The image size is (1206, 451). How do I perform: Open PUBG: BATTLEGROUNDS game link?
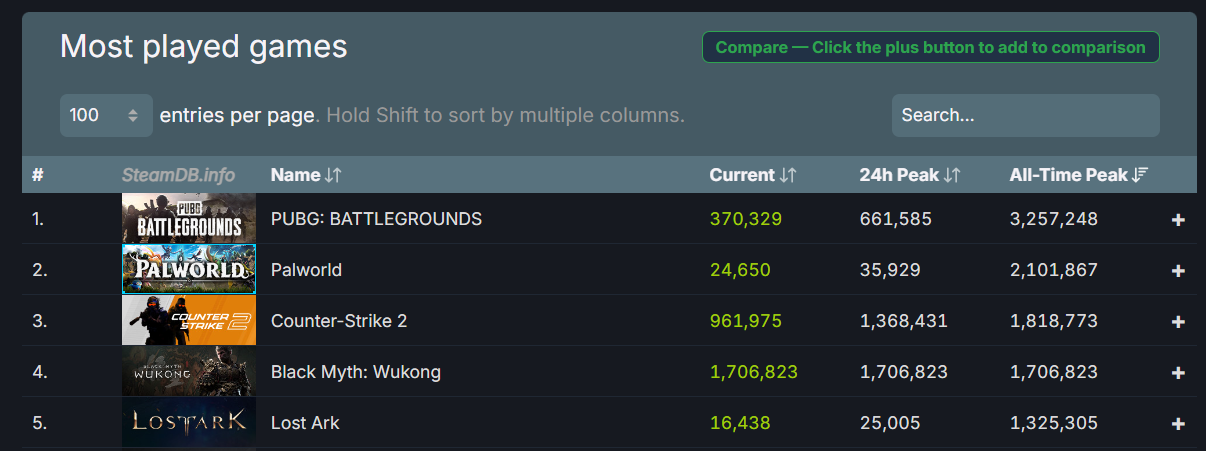(x=376, y=219)
